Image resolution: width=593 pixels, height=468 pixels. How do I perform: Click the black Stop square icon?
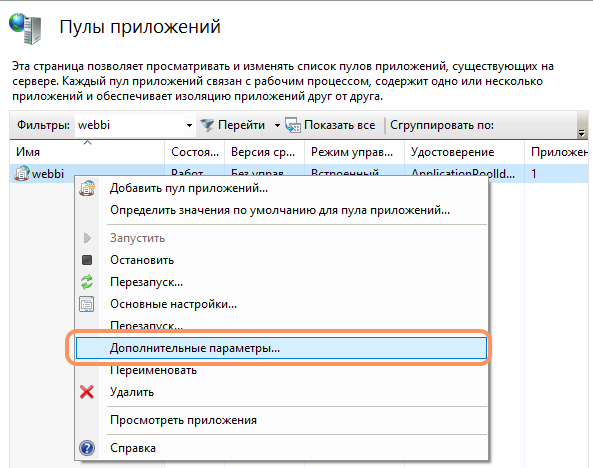(x=87, y=260)
